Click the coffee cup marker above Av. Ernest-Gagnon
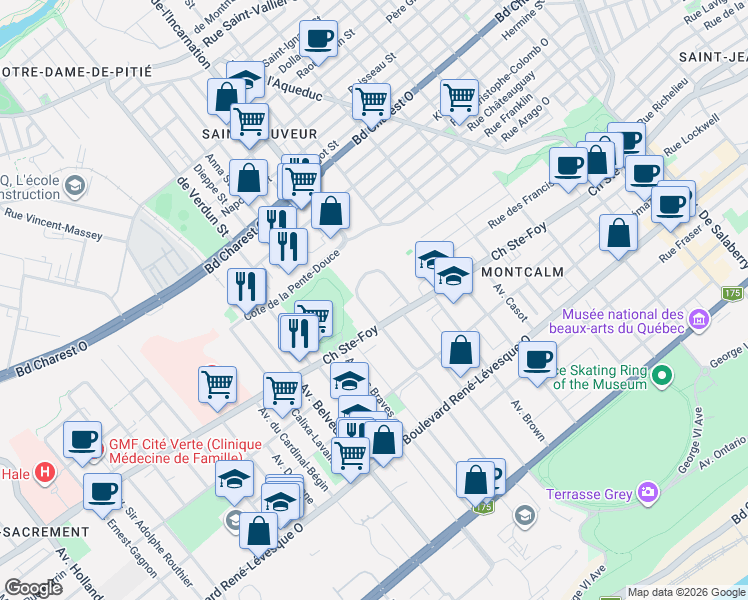748x600 pixels. [x=103, y=495]
